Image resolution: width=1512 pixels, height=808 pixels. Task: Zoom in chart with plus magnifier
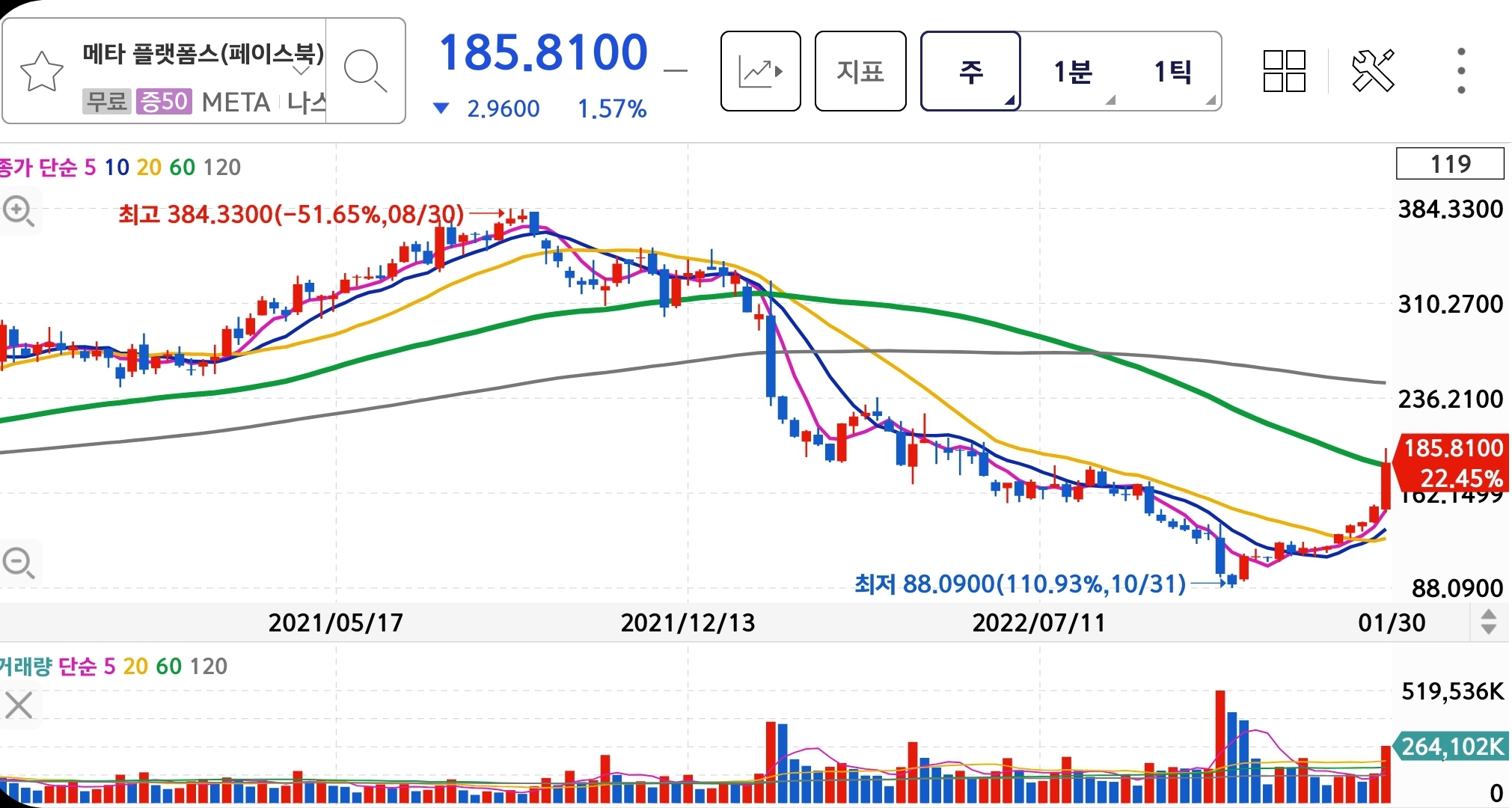tap(18, 212)
